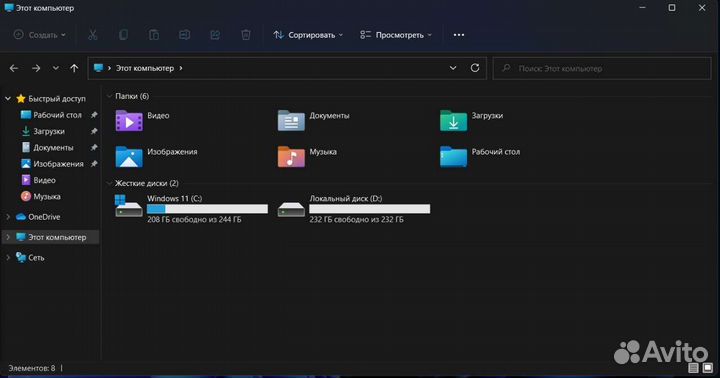Click '232 ГБ свободно из 232 ГБ' text
This screenshot has width=720, height=378.
pyautogui.click(x=356, y=220)
